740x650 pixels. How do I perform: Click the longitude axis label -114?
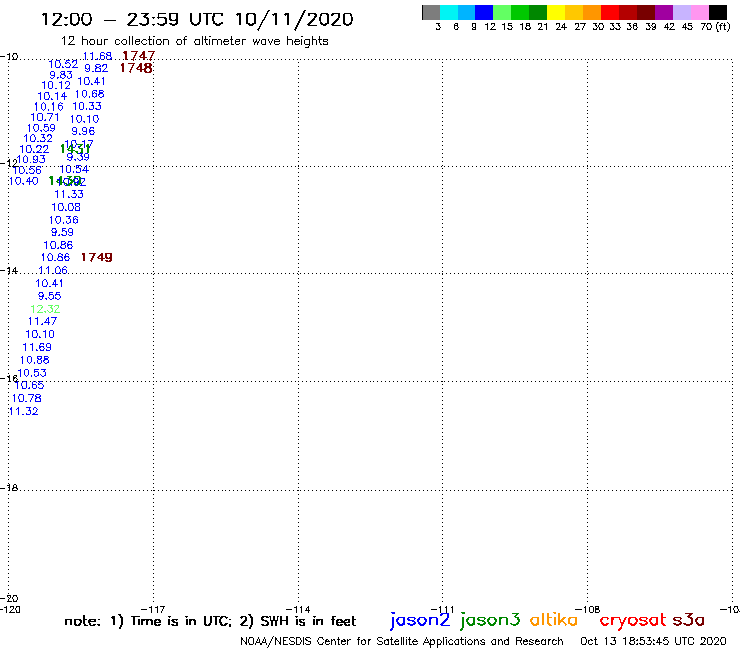coord(298,609)
